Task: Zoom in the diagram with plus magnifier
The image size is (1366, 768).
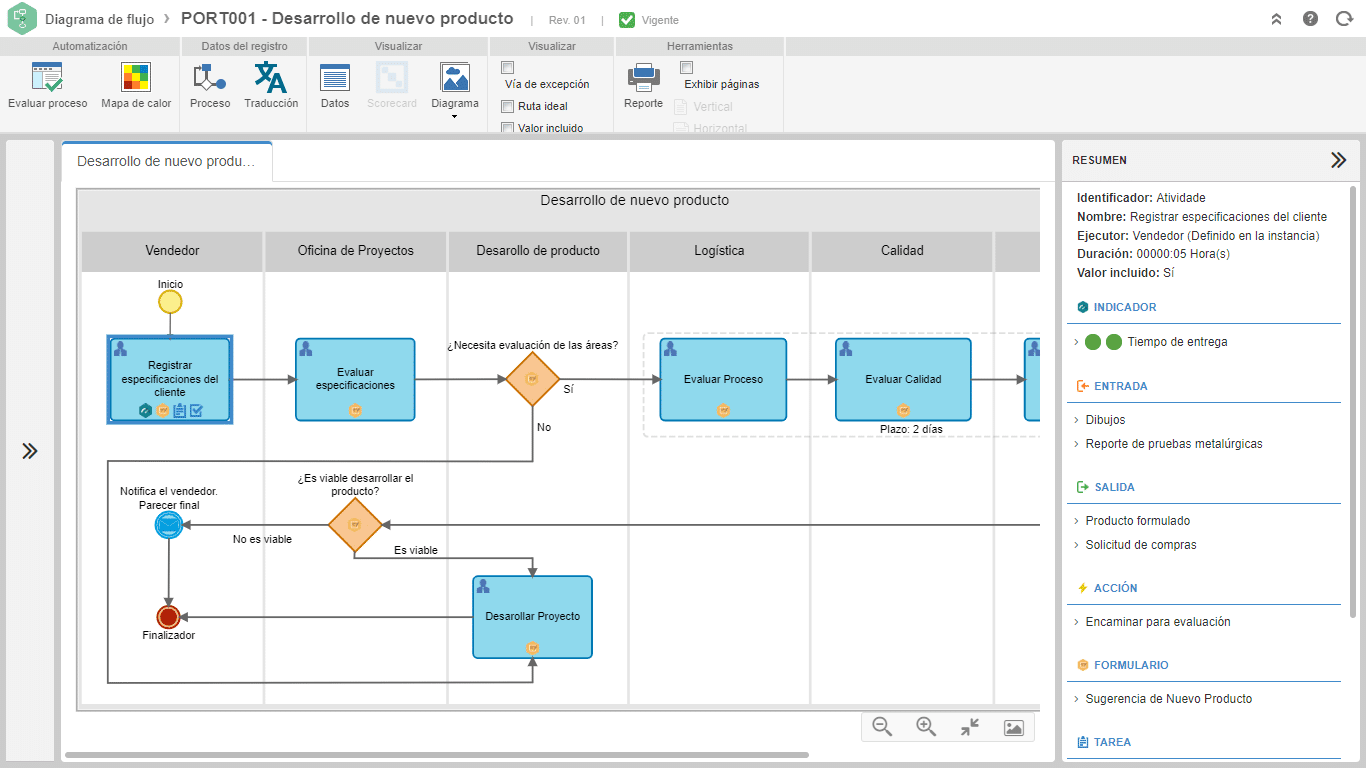Action: [x=926, y=727]
